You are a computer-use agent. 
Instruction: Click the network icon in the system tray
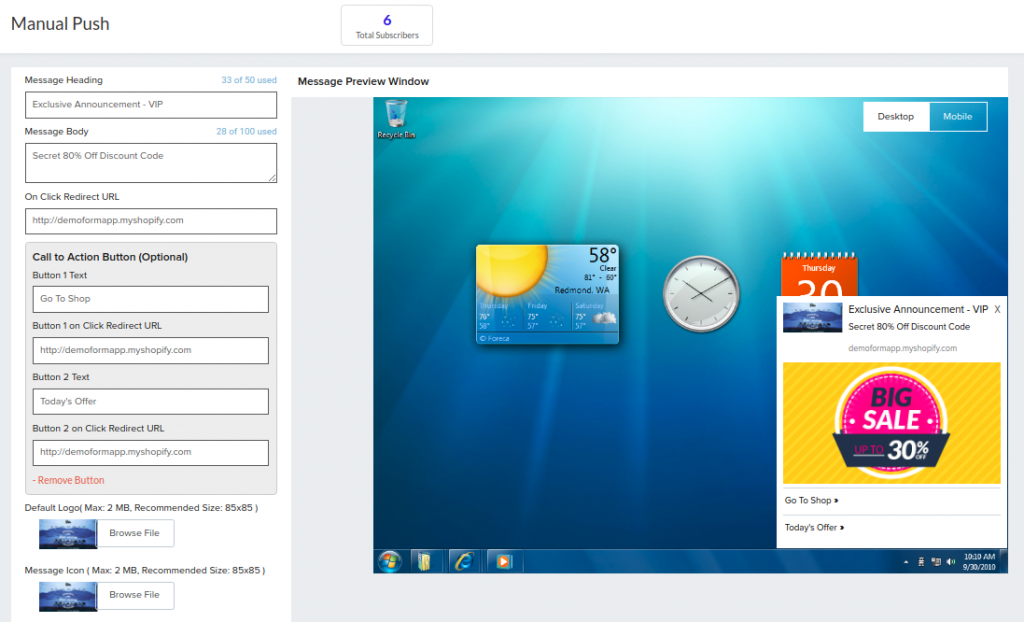pyautogui.click(x=936, y=562)
